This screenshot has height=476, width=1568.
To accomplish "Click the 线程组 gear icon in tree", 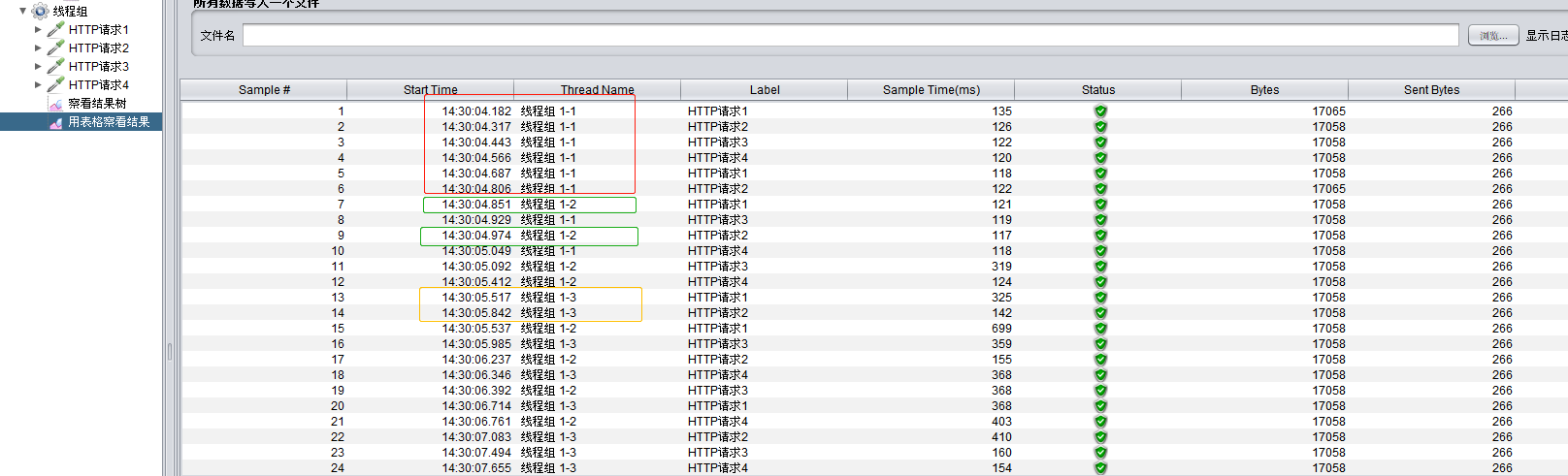I will [x=40, y=12].
